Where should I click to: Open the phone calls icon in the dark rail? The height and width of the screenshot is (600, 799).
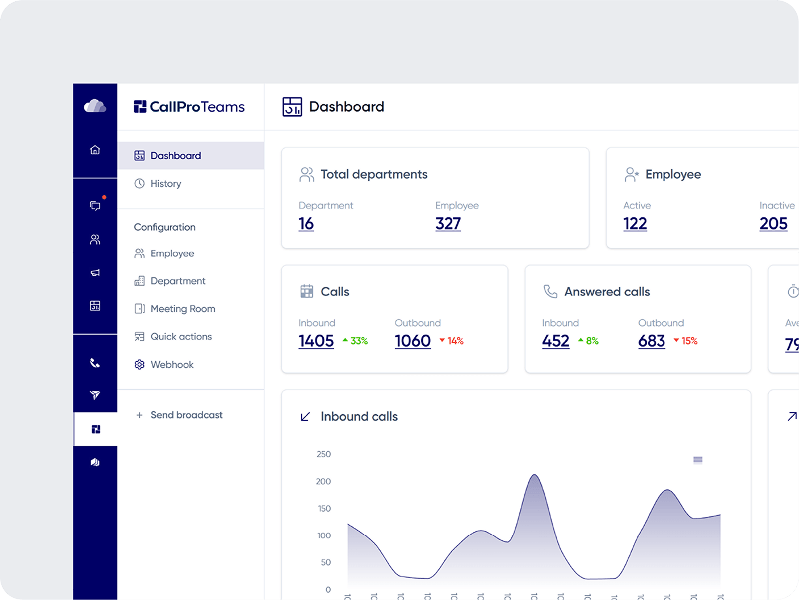click(x=95, y=363)
